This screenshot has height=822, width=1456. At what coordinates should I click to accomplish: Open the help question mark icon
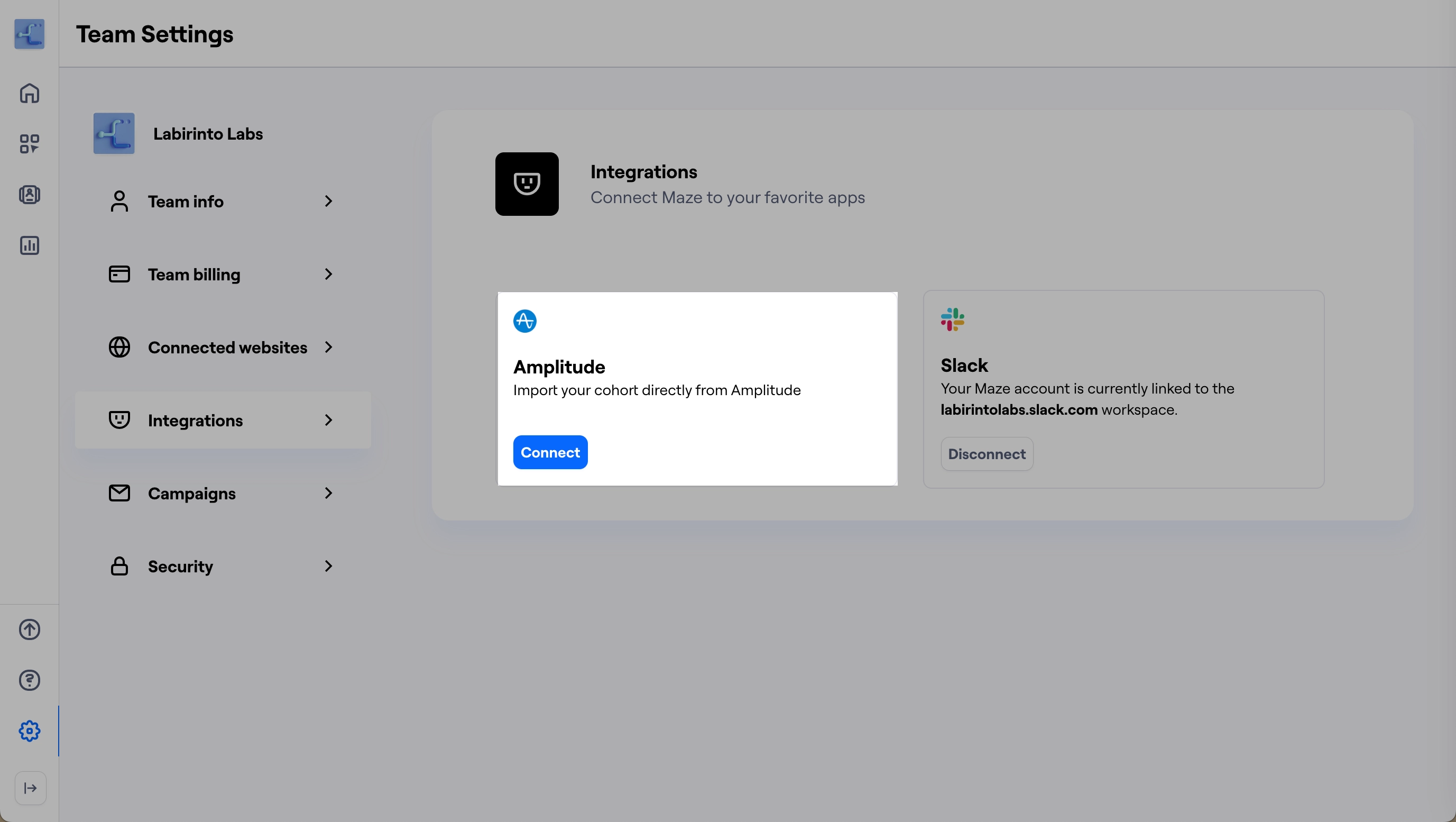point(29,680)
